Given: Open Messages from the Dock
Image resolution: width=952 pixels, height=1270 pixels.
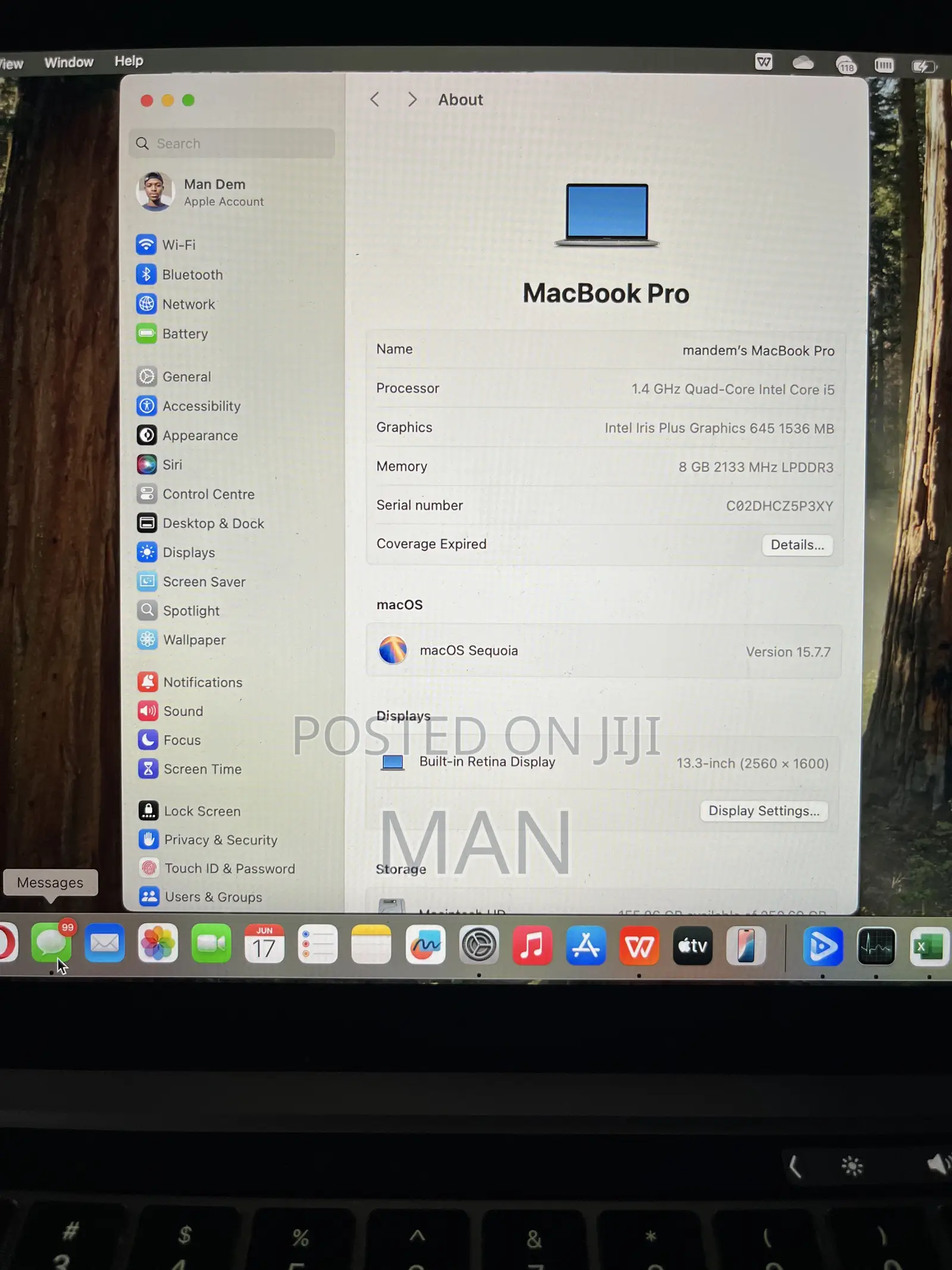Looking at the screenshot, I should pyautogui.click(x=51, y=944).
